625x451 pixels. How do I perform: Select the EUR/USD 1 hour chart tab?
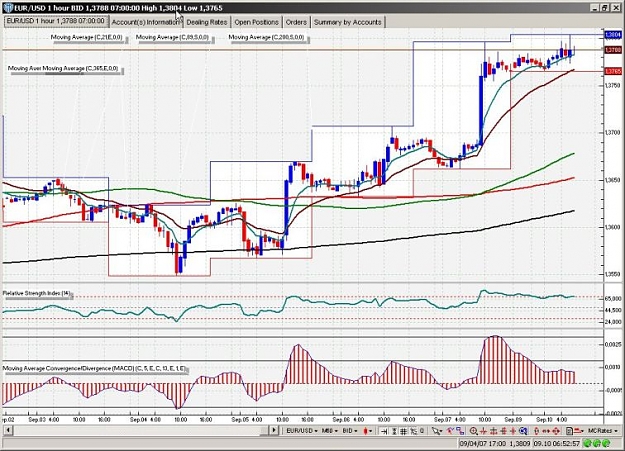click(56, 21)
